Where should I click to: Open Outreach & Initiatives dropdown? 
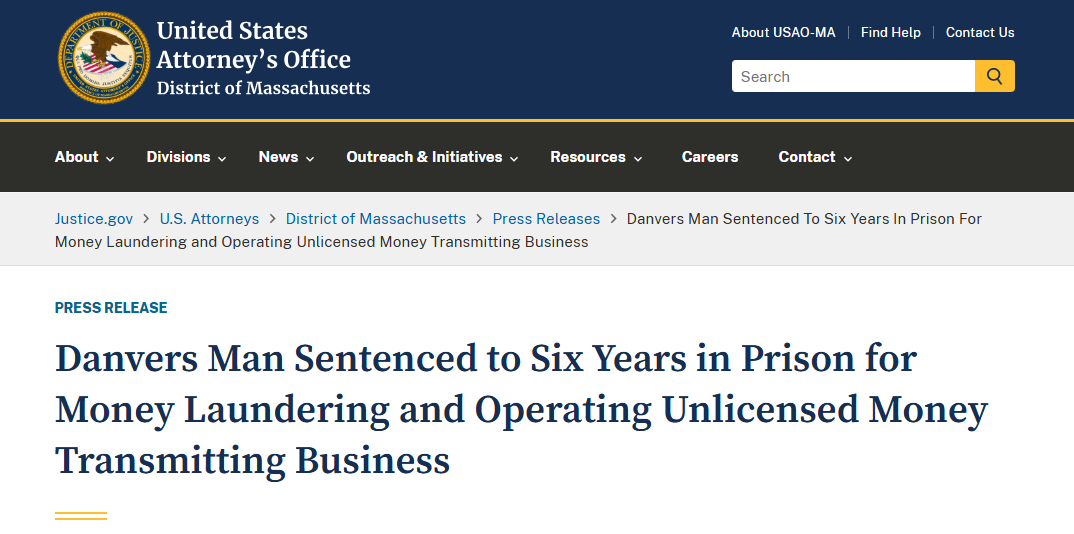point(432,157)
